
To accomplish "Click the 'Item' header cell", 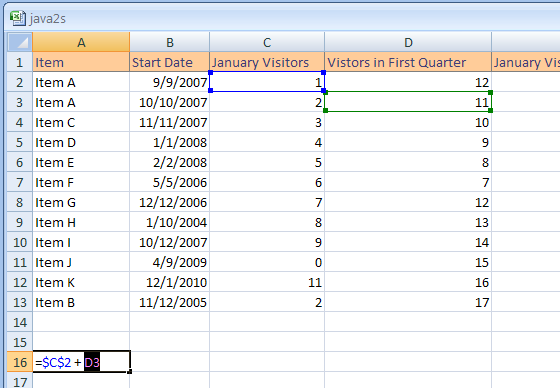I will 81,63.
